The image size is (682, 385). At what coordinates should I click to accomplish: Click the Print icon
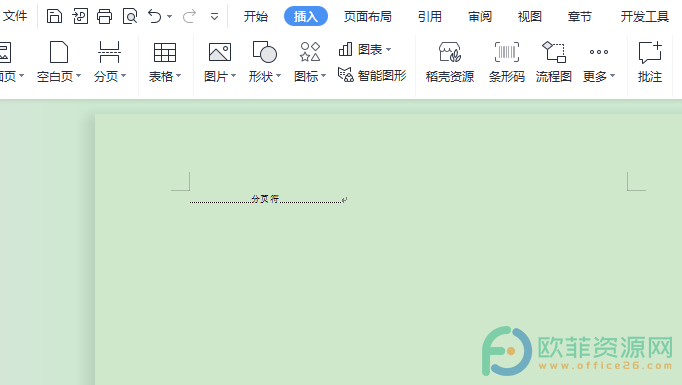(x=104, y=17)
